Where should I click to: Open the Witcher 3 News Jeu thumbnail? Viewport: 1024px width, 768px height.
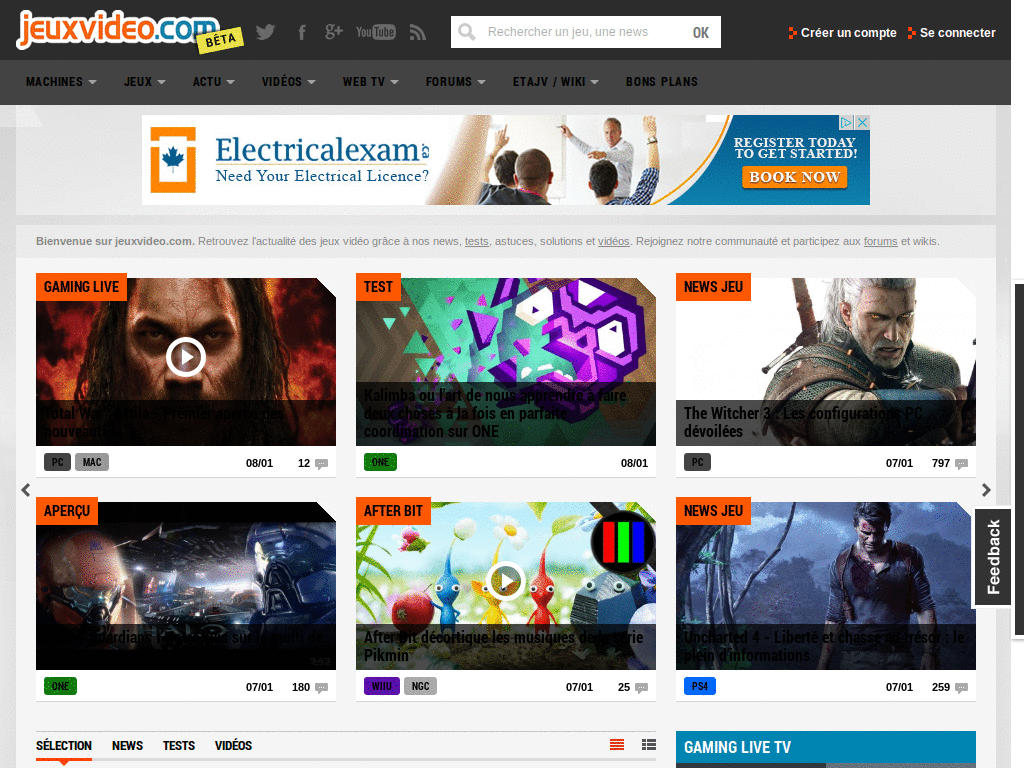(825, 362)
